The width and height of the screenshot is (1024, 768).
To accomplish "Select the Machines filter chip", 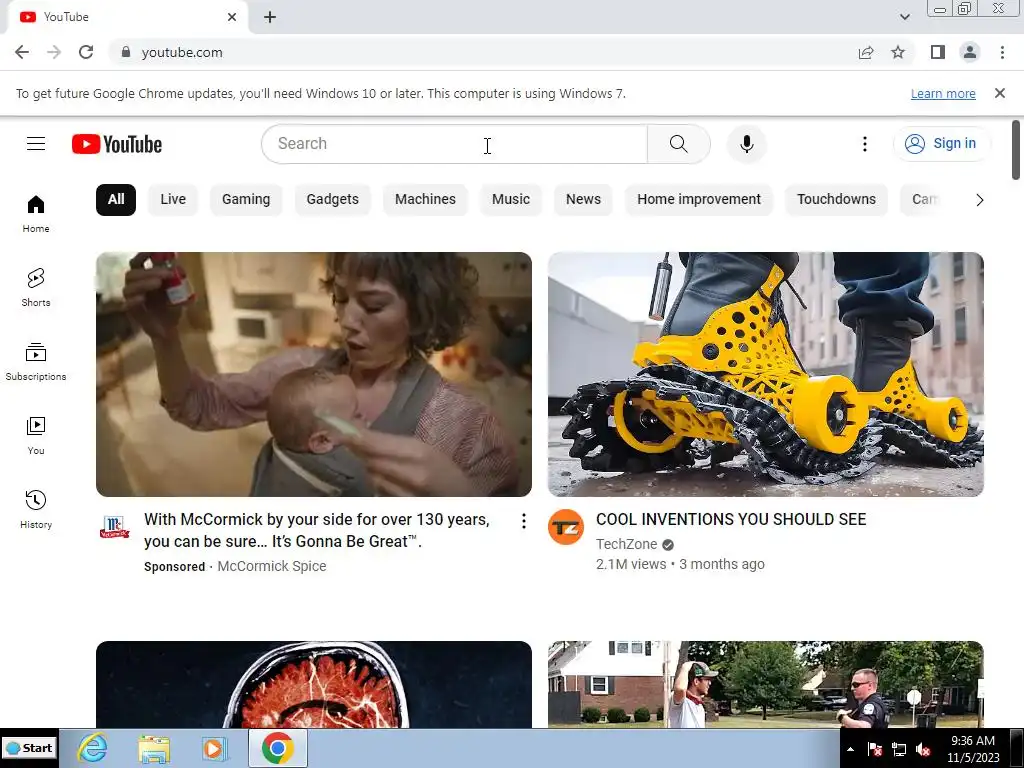I will 425,200.
